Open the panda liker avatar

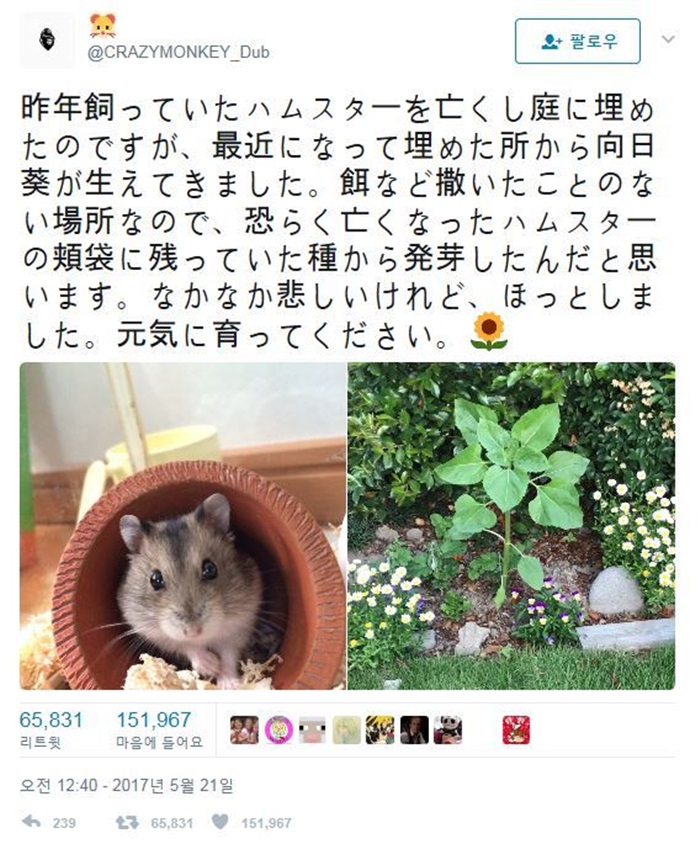click(x=448, y=730)
